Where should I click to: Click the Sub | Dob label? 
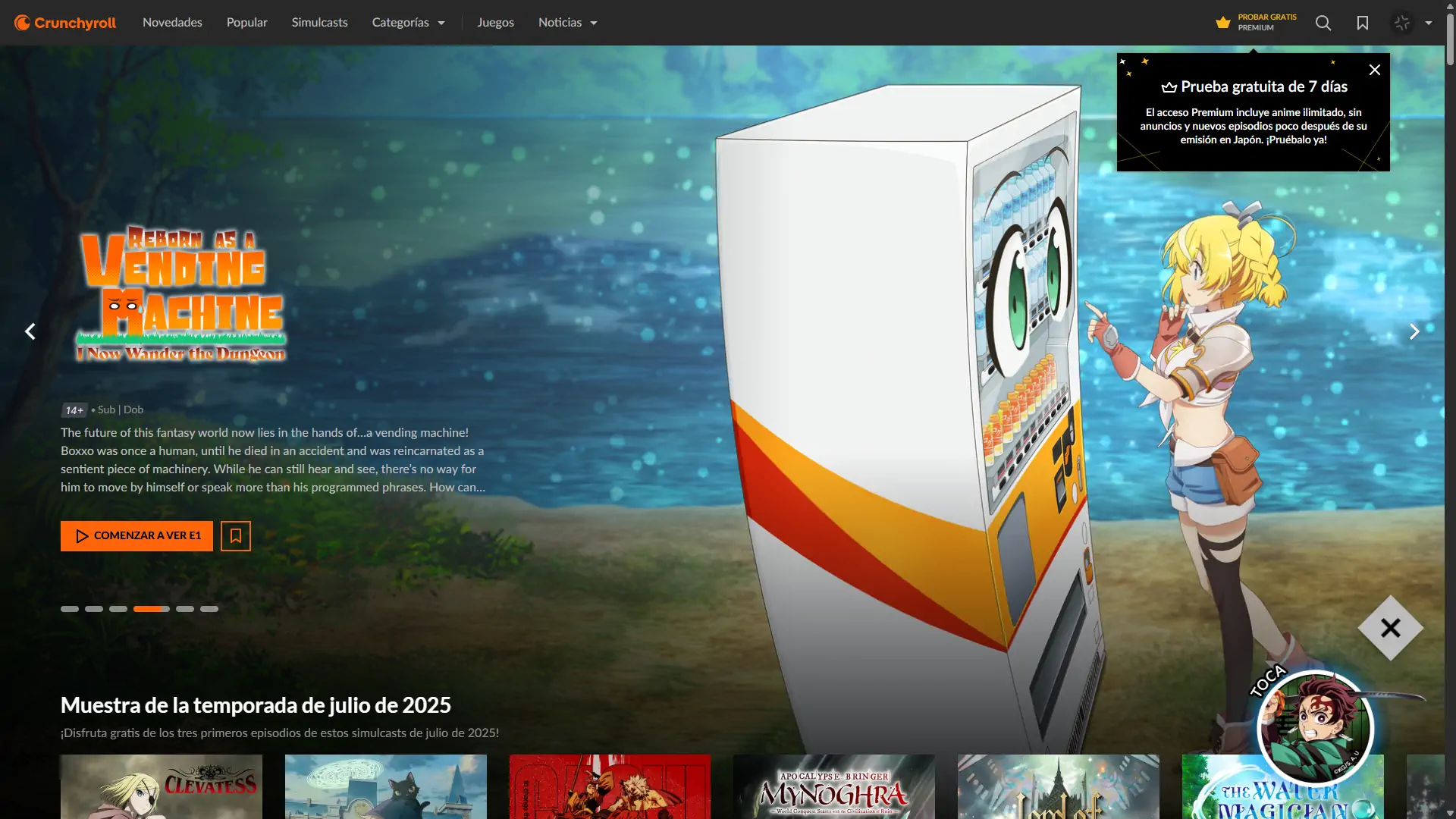pyautogui.click(x=121, y=409)
